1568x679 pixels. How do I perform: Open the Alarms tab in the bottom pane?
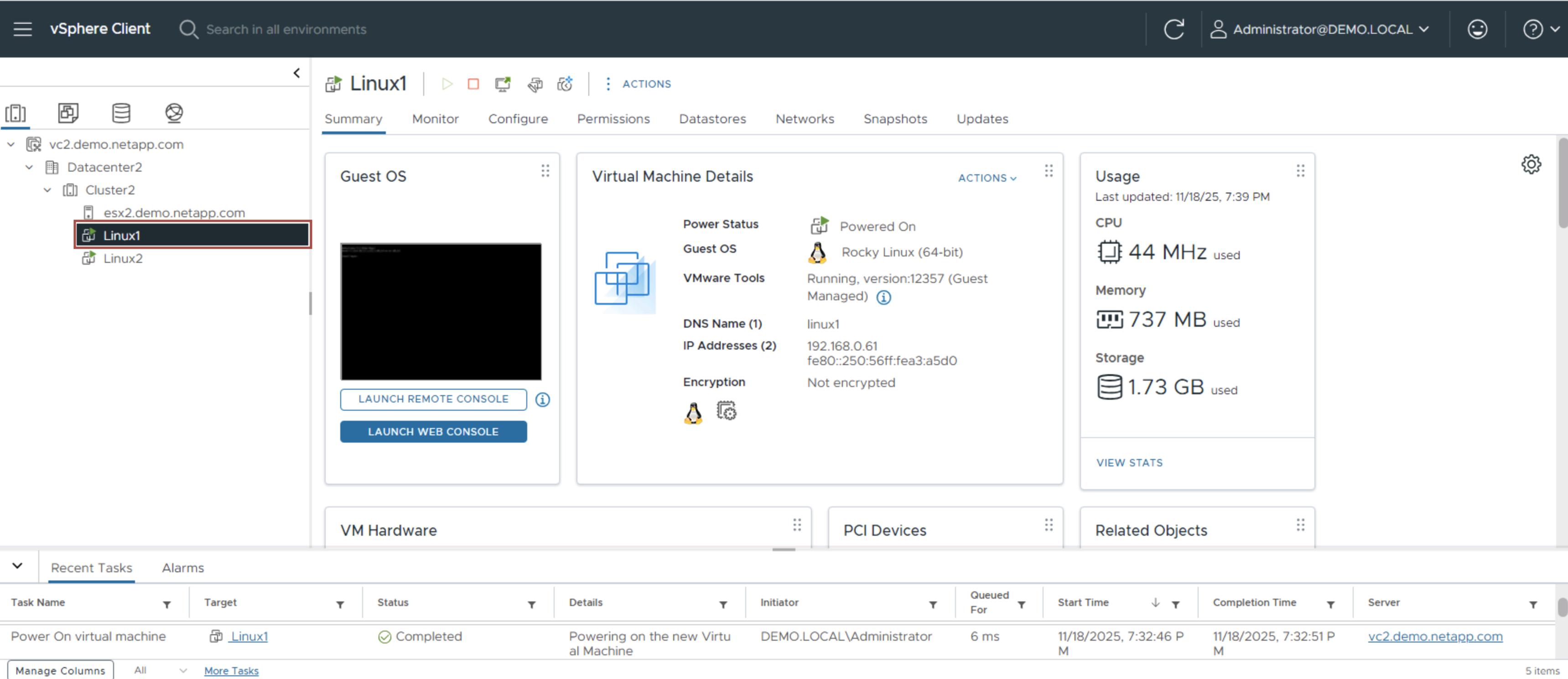182,567
